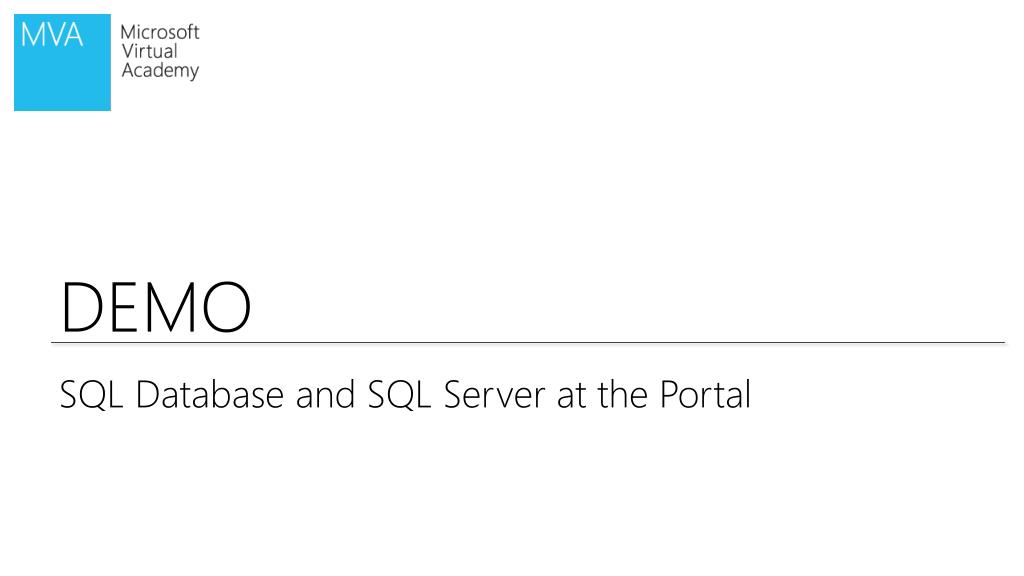Click the word "Database" in the subtitle

point(208,395)
